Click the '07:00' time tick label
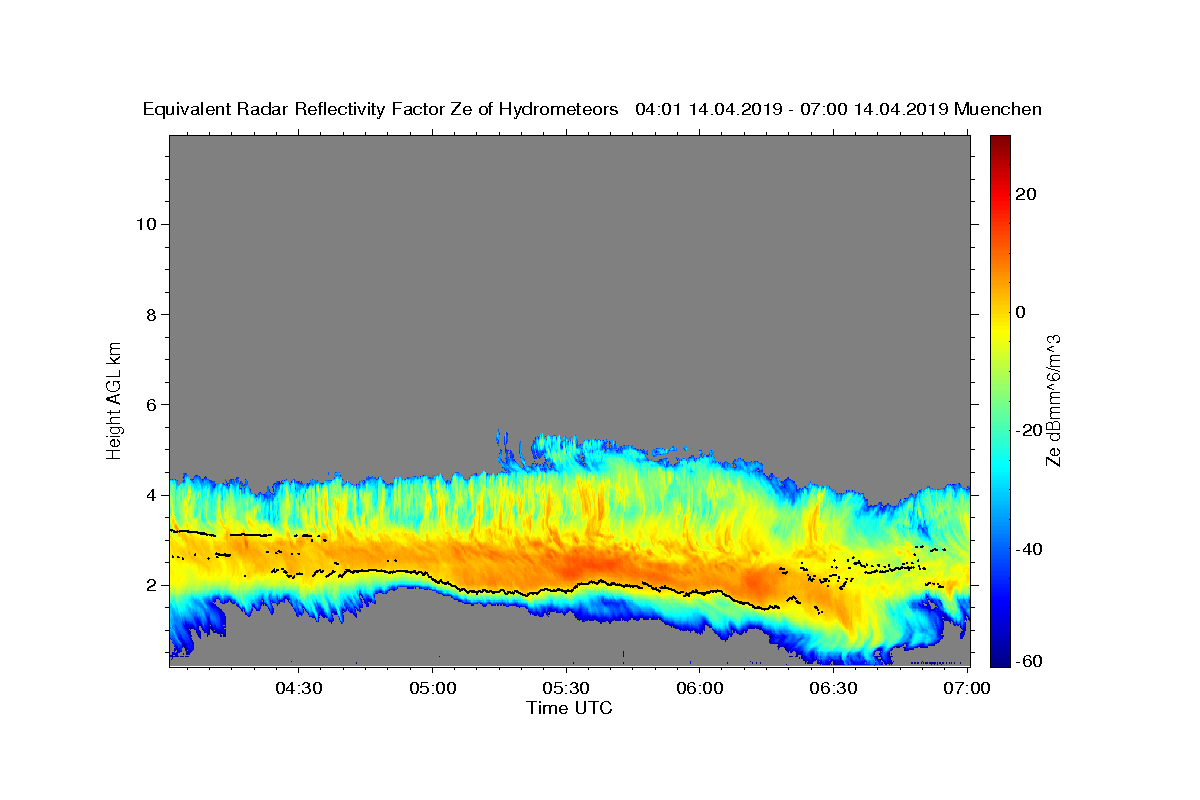The image size is (1200, 800). 967,689
